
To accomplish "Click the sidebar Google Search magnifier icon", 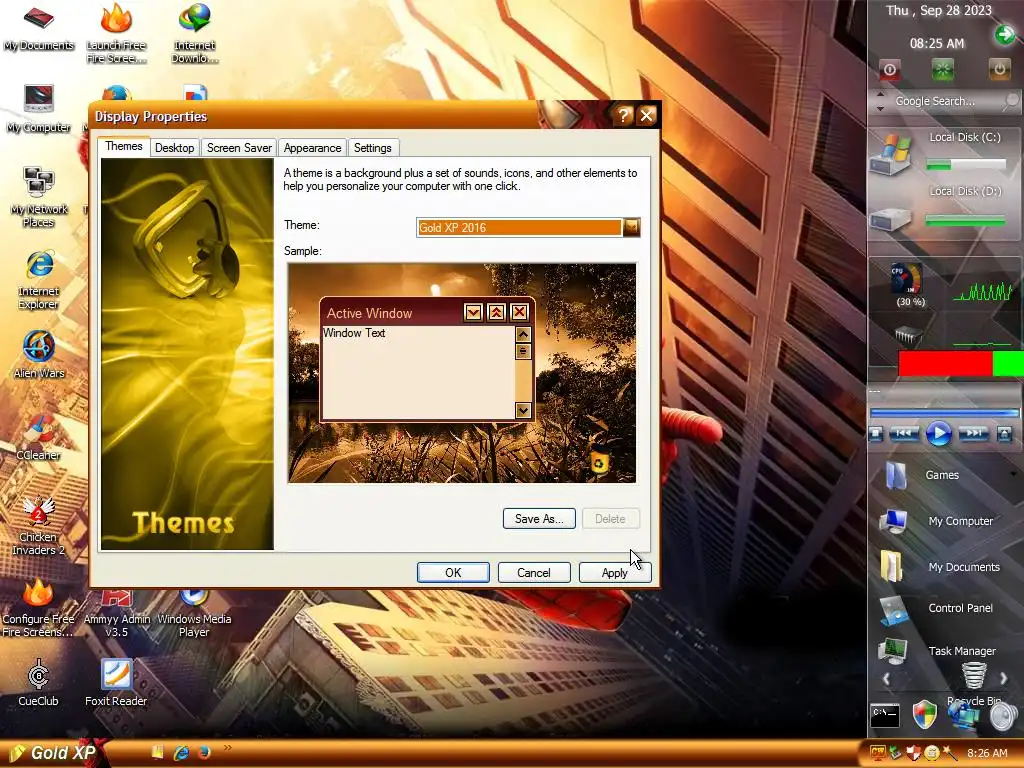I will point(1011,101).
